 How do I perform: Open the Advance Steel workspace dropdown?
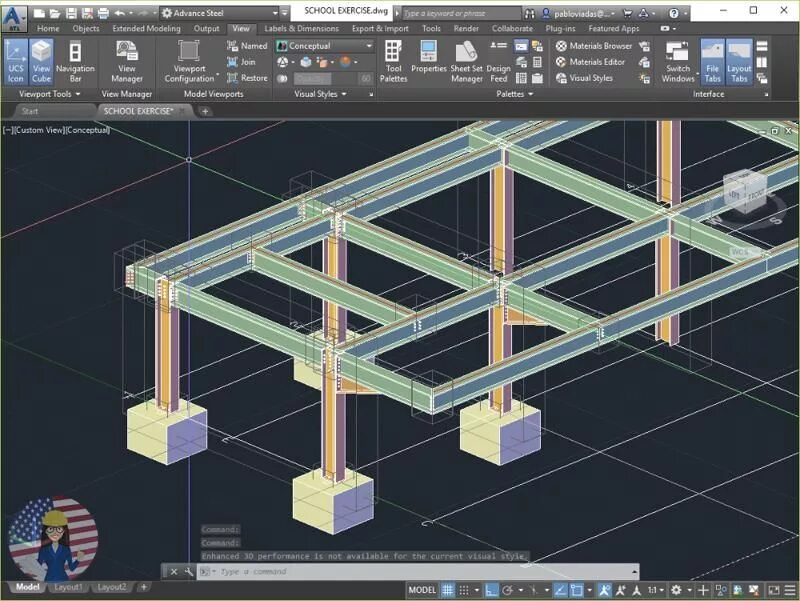click(220, 13)
